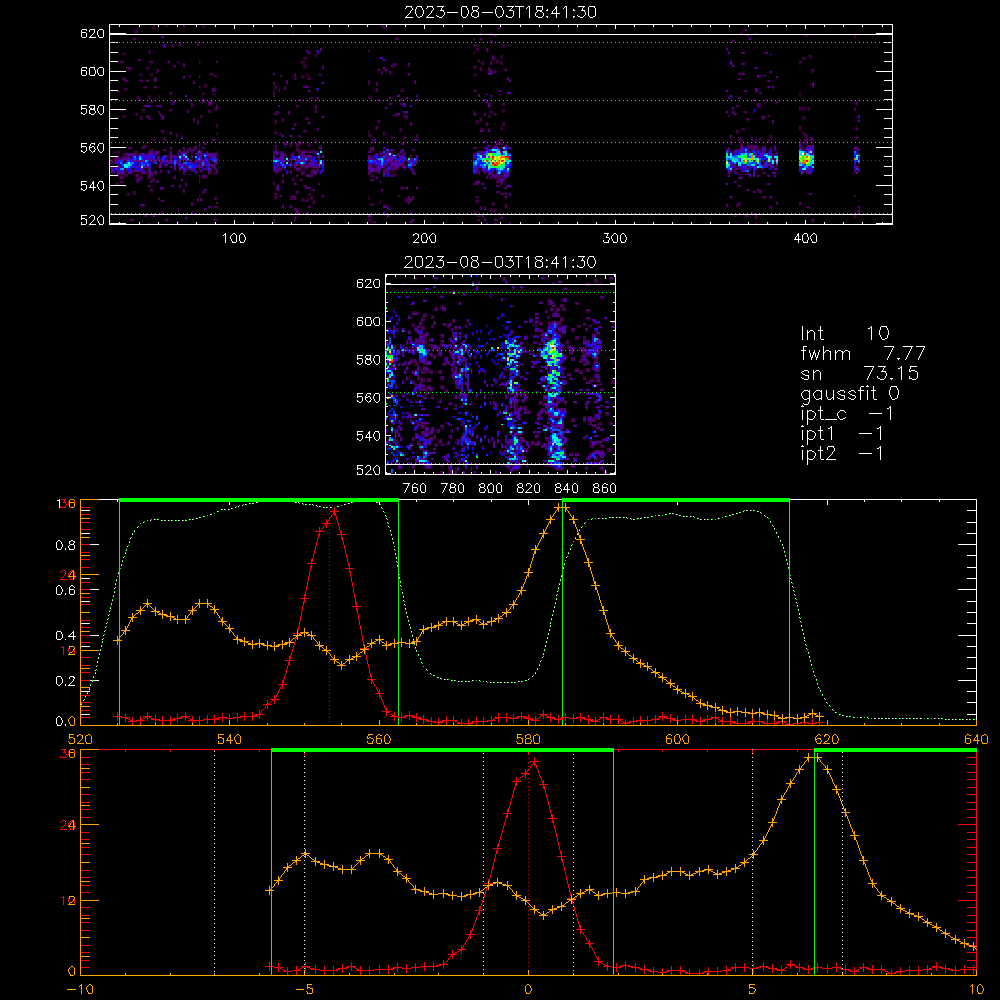Click the 0.8 y-axis label of profile plot

[67, 545]
